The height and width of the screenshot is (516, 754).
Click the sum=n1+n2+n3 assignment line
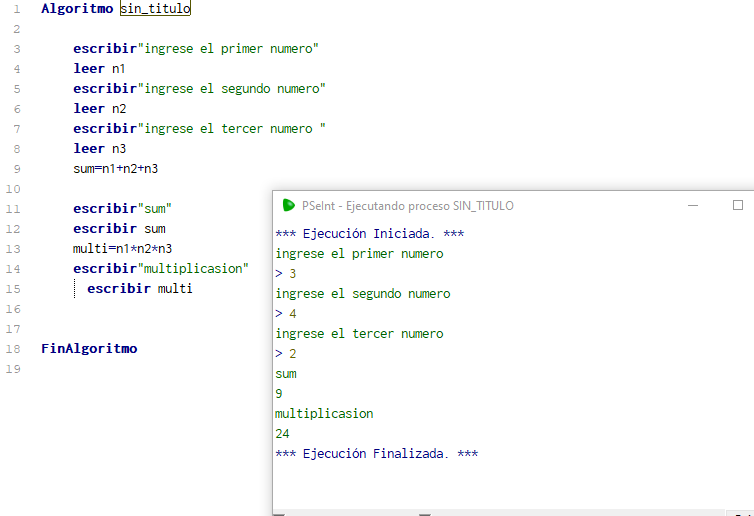[x=115, y=169]
